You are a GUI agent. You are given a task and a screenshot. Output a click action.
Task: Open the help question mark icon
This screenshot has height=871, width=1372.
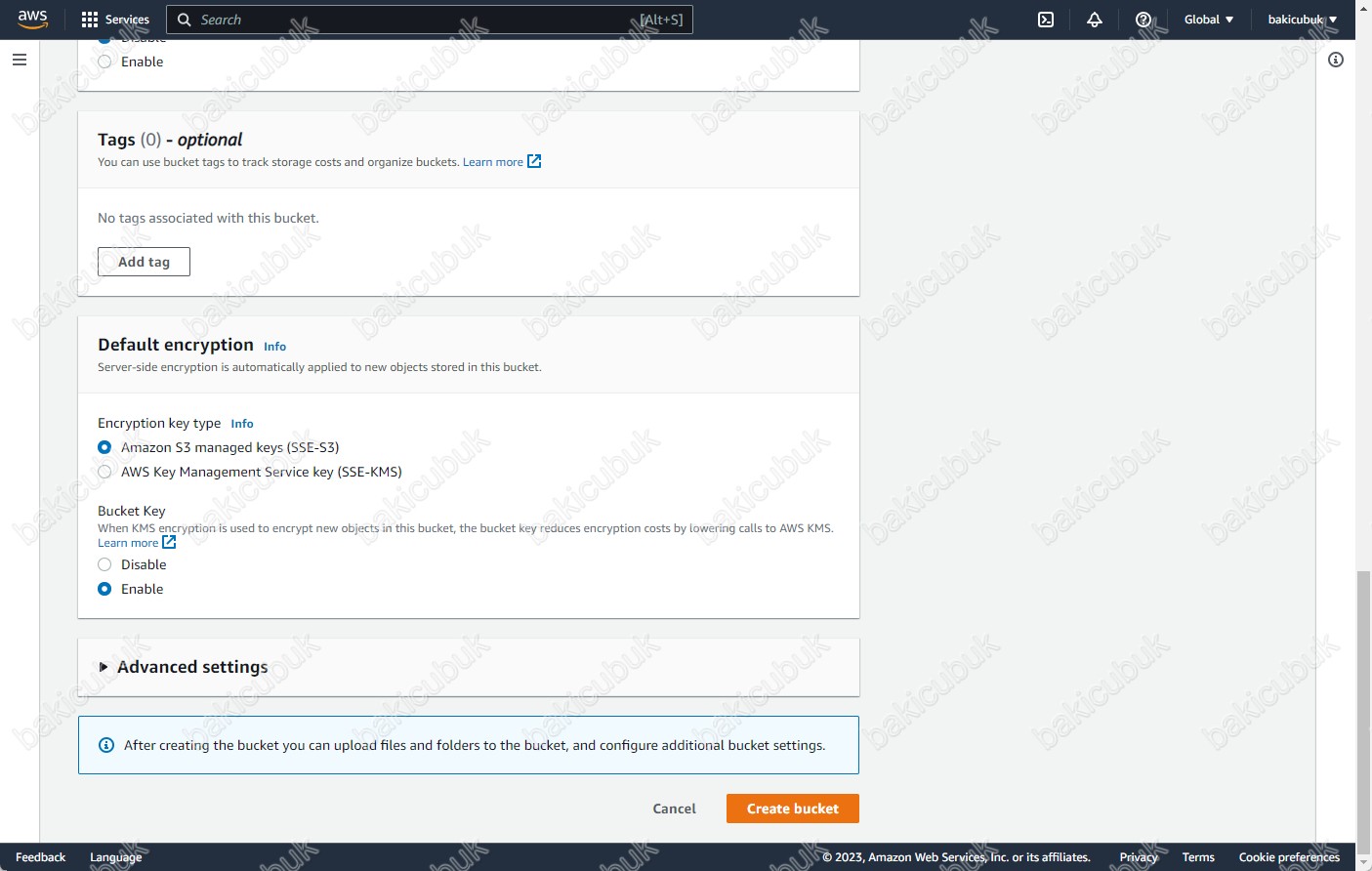(1143, 20)
